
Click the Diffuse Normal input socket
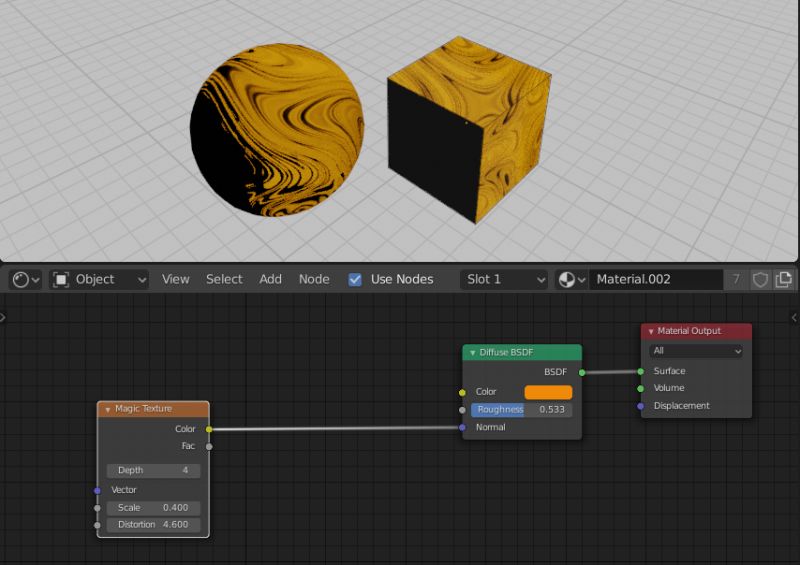[x=462, y=428]
